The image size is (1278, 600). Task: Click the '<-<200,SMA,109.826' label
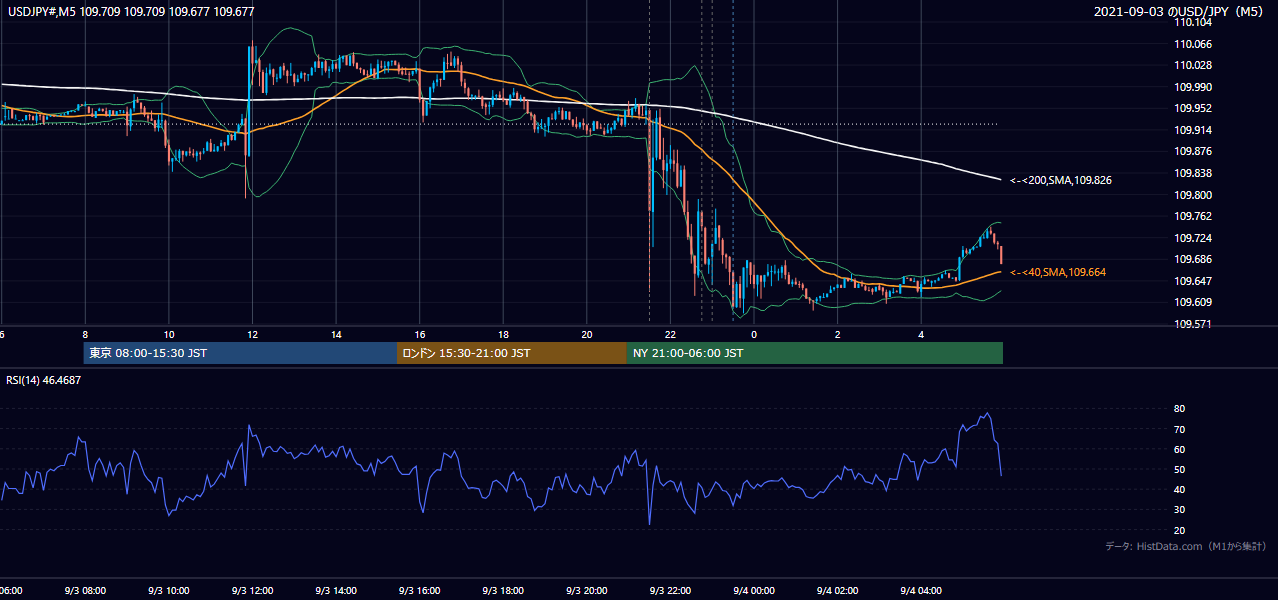point(1061,181)
